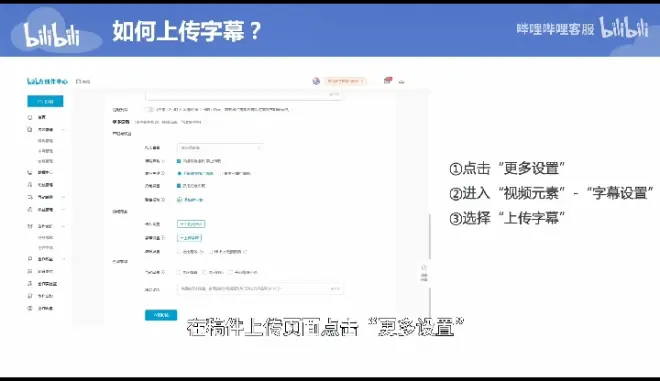Click the 收益管理 icon in sidebar
The height and width of the screenshot is (381, 660).
[30, 209]
